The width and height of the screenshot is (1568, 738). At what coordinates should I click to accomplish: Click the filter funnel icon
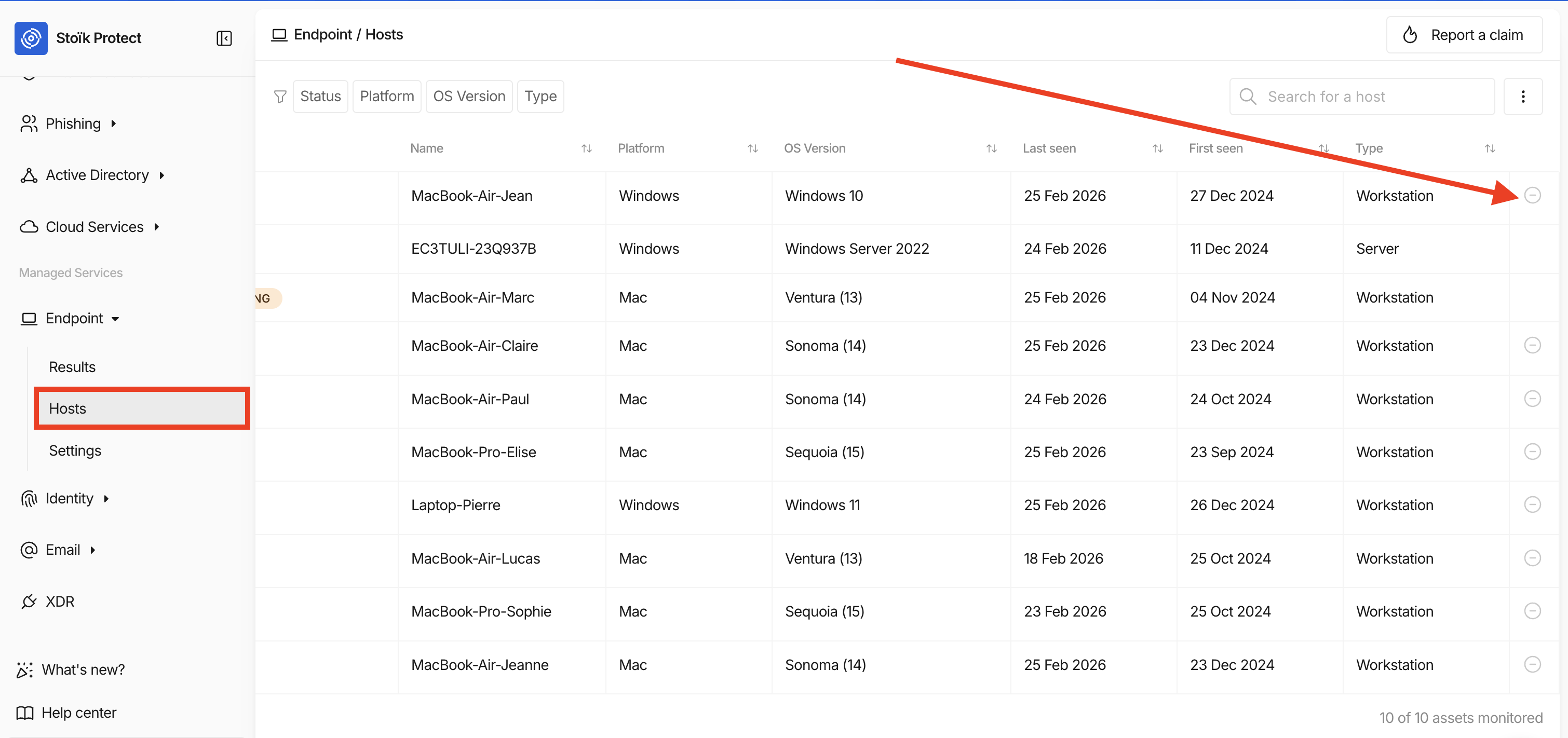point(280,97)
